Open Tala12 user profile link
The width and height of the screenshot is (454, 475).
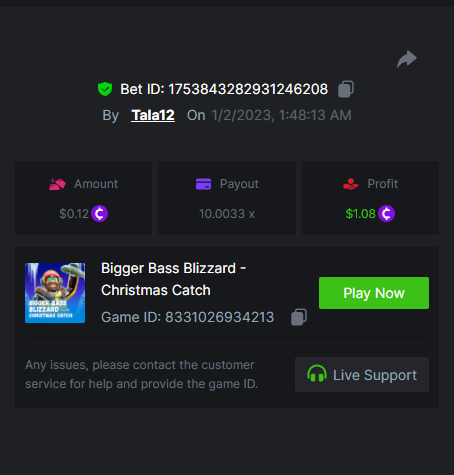[153, 115]
